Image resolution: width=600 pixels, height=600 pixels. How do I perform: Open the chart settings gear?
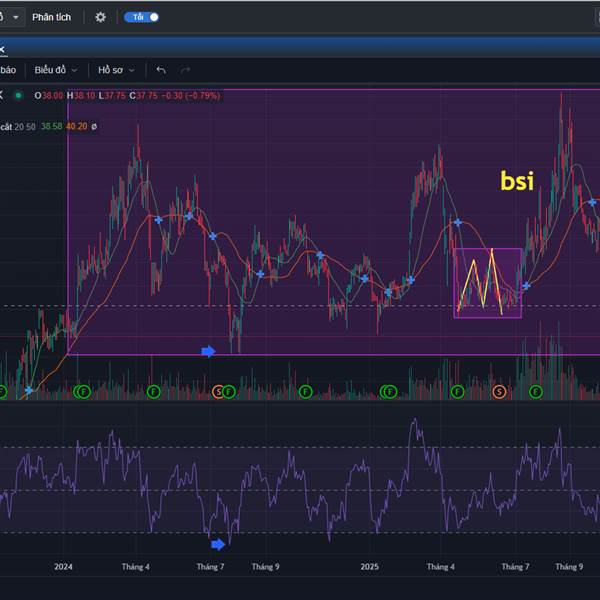(x=100, y=17)
